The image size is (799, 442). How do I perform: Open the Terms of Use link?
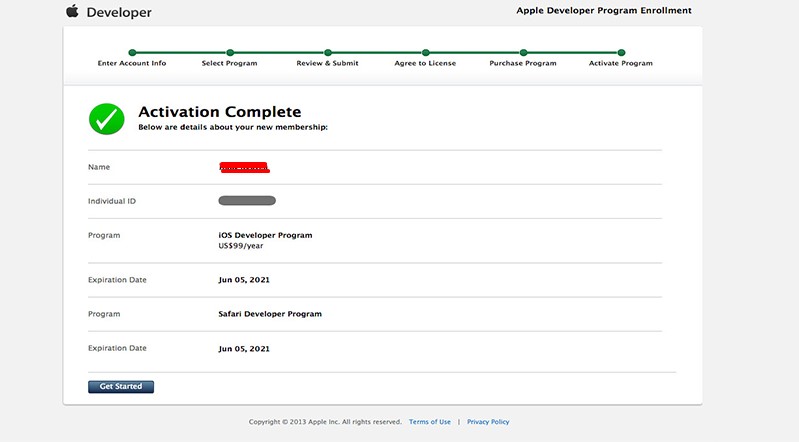click(430, 422)
